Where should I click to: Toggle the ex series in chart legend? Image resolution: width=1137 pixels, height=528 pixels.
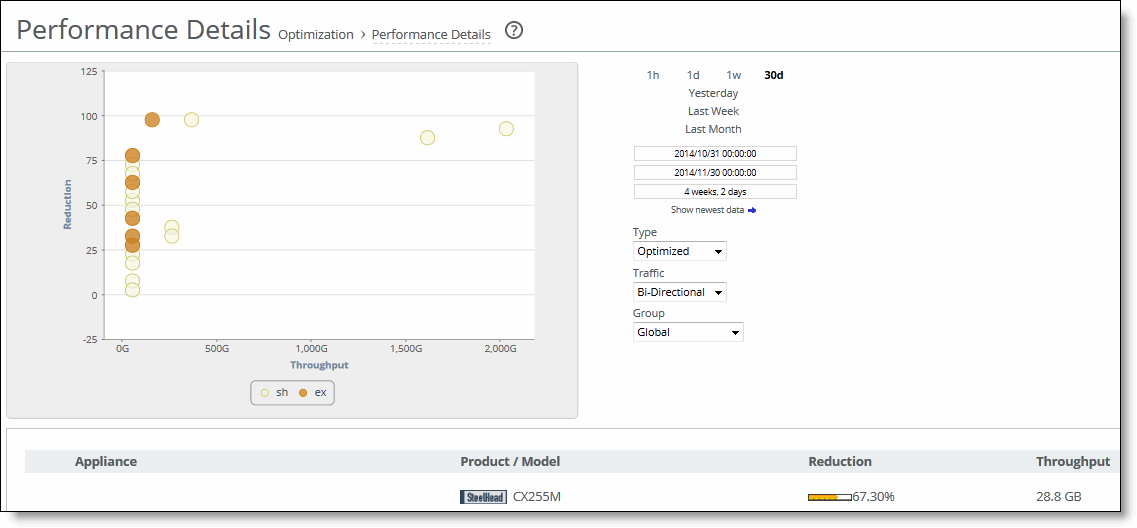click(313, 393)
